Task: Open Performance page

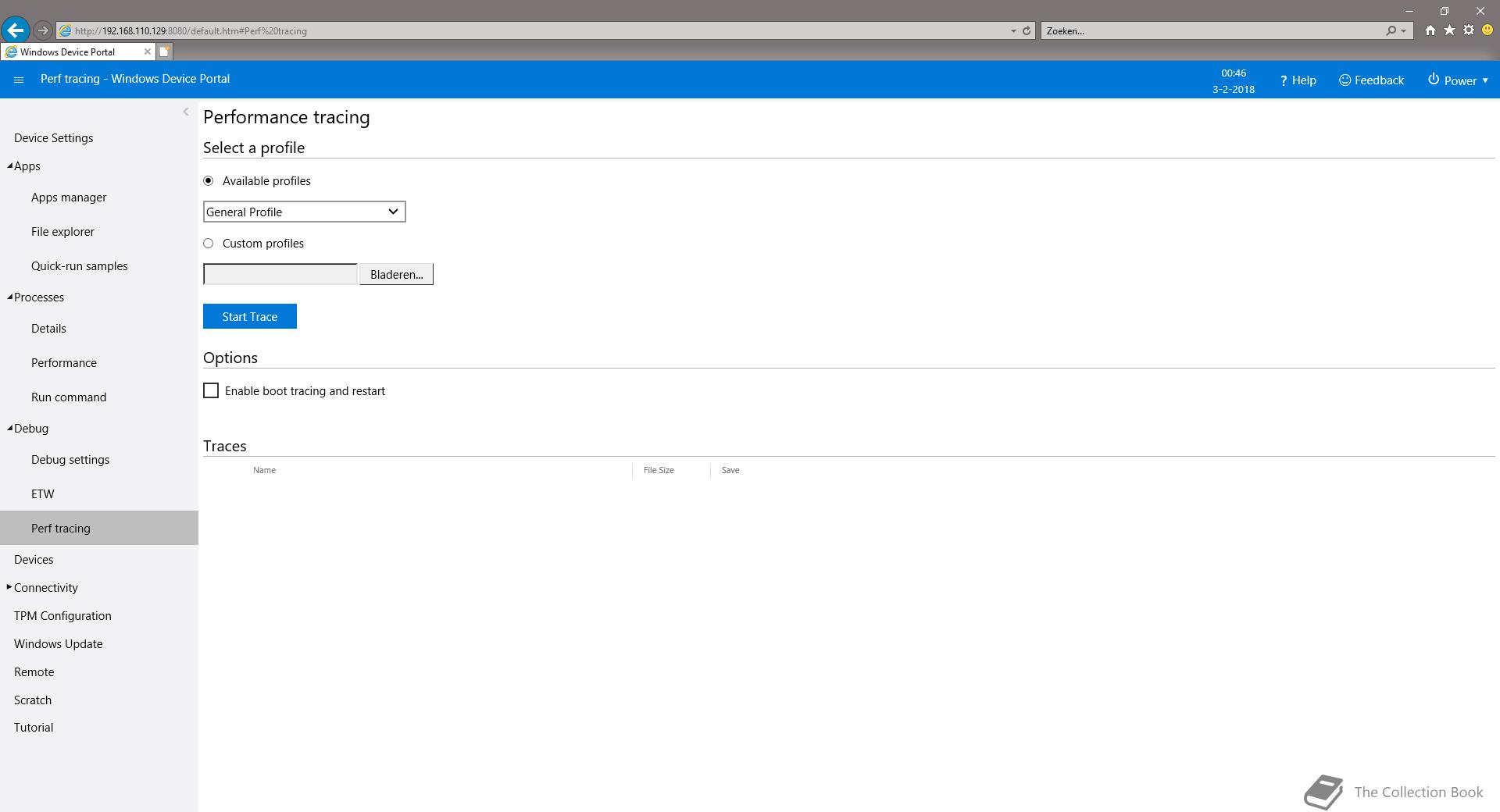Action: [x=64, y=362]
